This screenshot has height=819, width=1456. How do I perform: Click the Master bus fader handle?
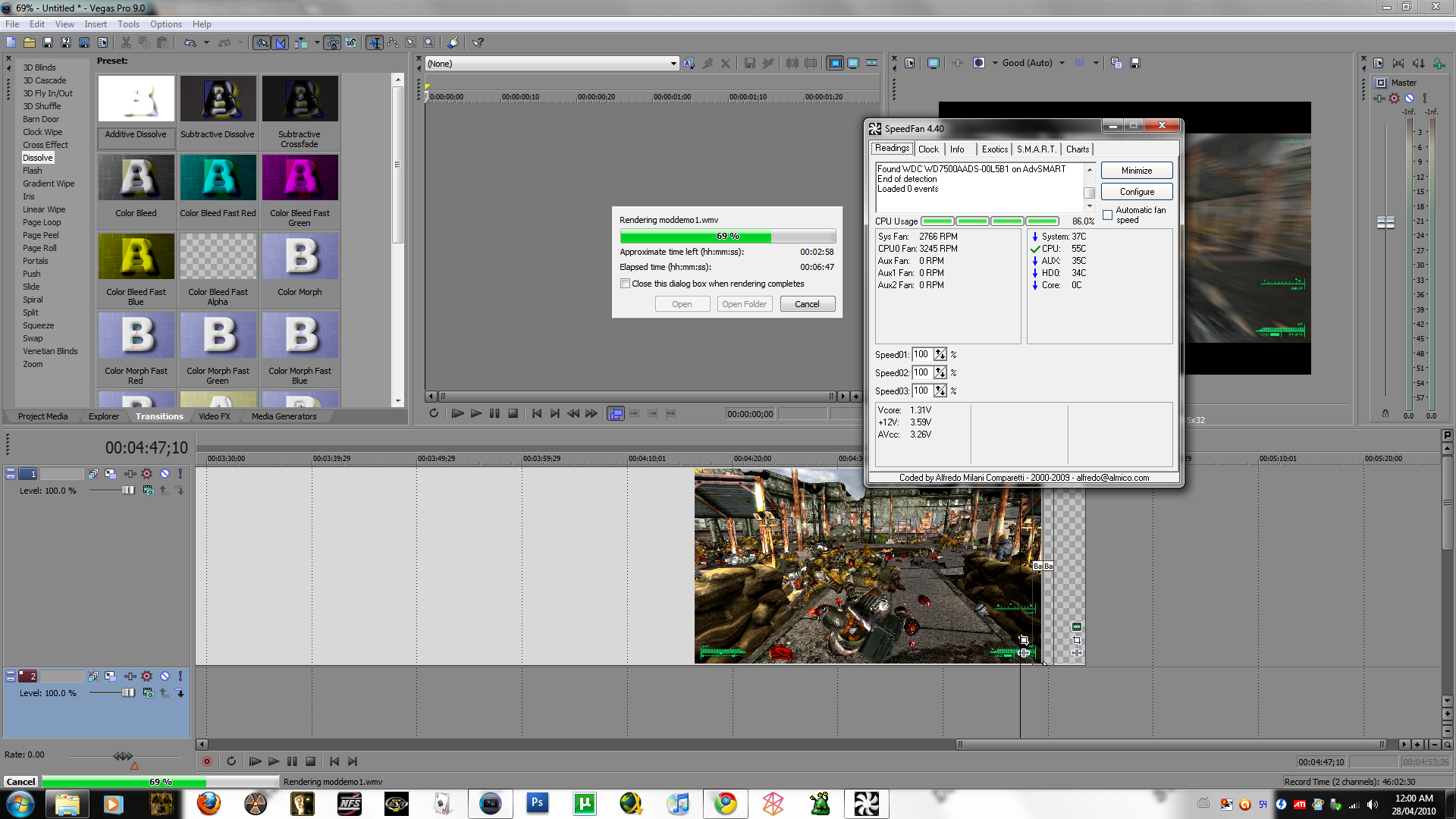pos(1385,222)
